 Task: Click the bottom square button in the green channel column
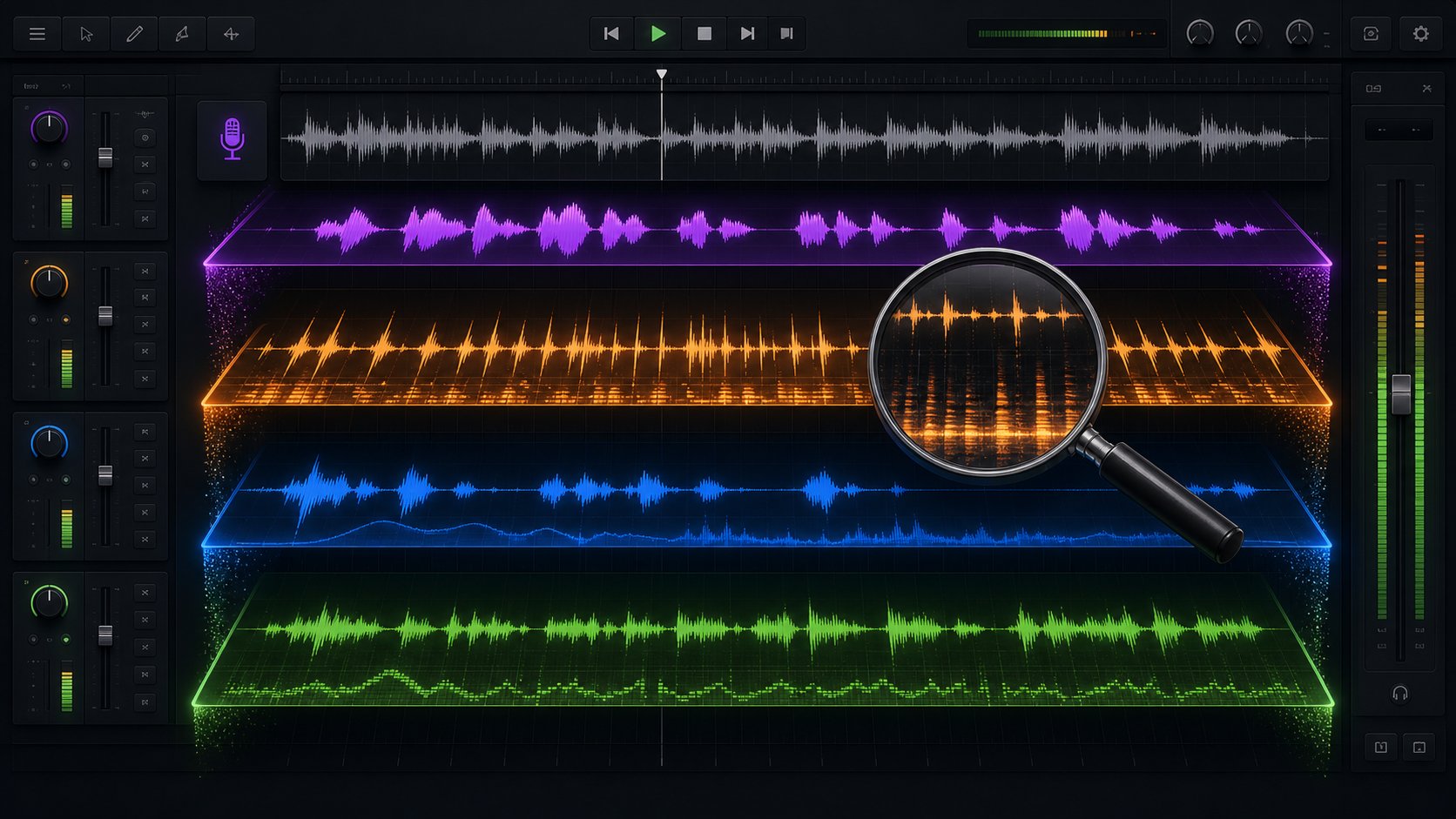(145, 702)
